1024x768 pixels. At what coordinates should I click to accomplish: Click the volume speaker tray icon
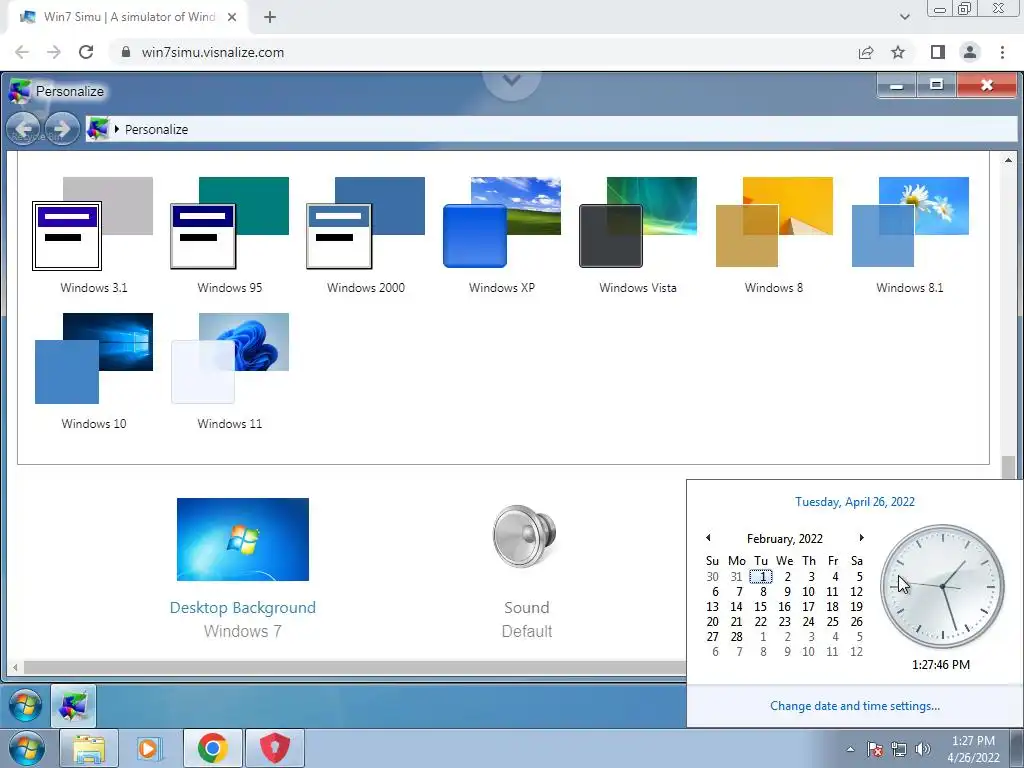click(x=922, y=749)
